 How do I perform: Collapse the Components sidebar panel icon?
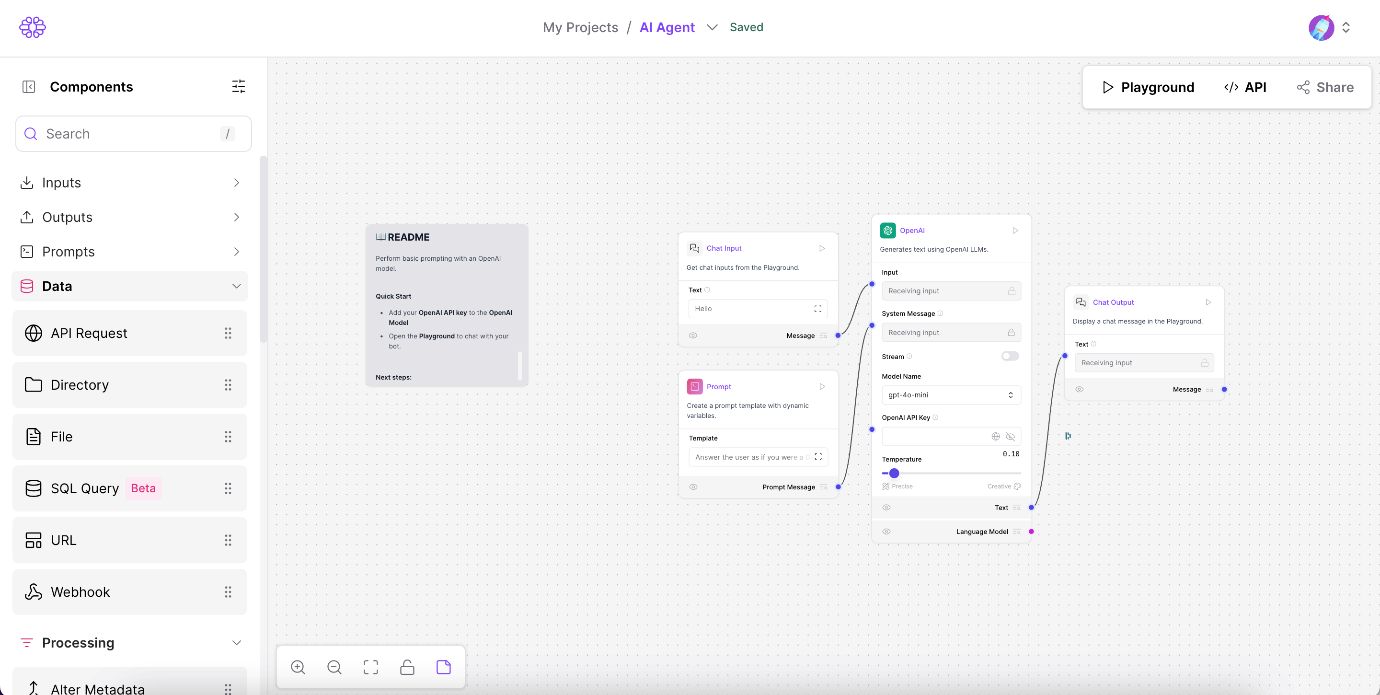(x=29, y=86)
